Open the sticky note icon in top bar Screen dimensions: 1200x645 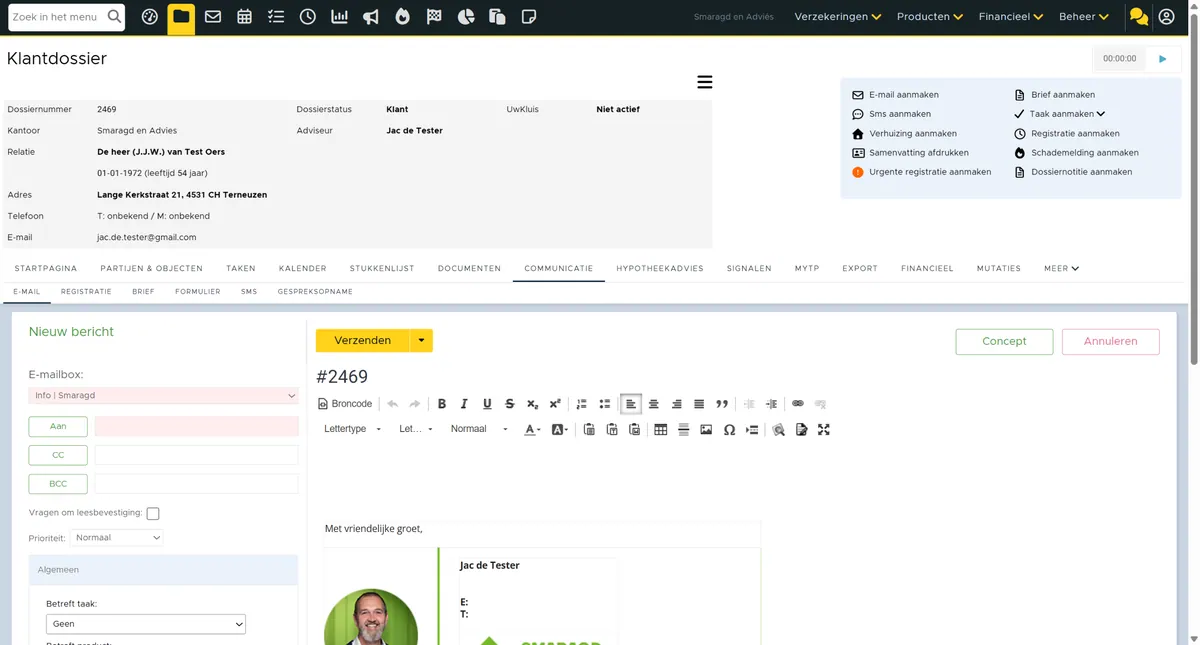[529, 17]
